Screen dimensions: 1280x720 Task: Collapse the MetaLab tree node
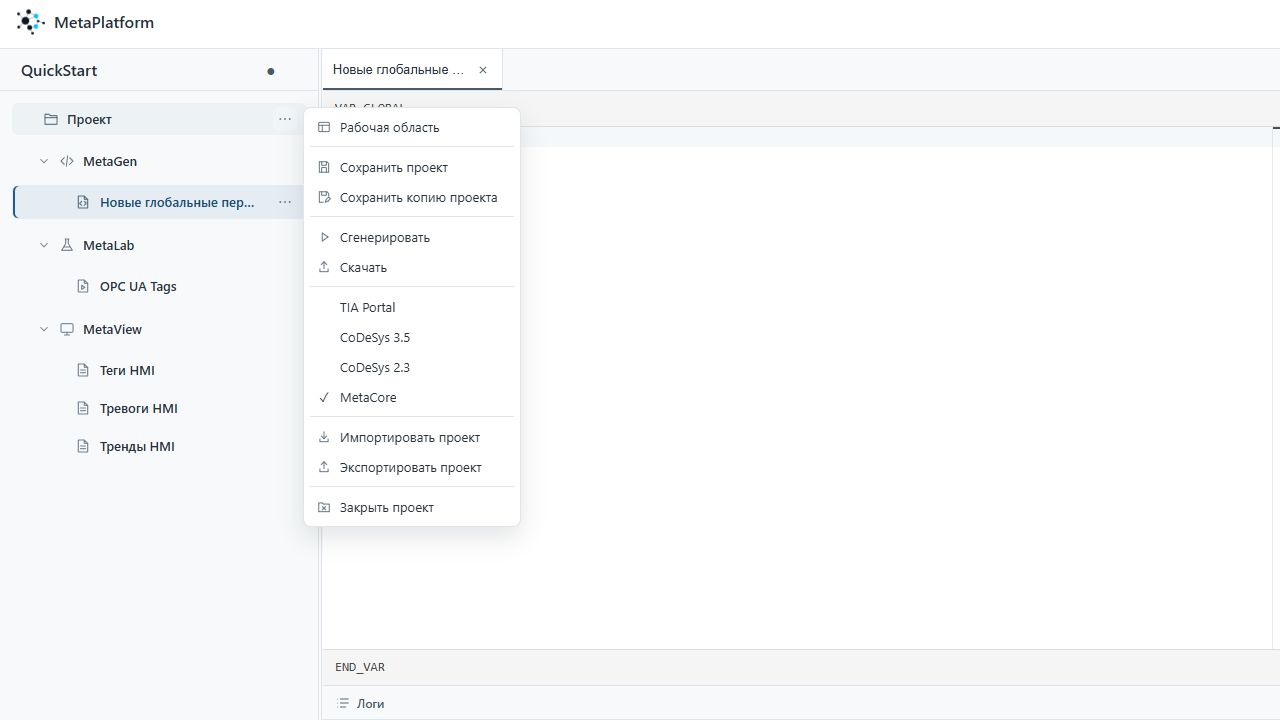click(x=44, y=245)
